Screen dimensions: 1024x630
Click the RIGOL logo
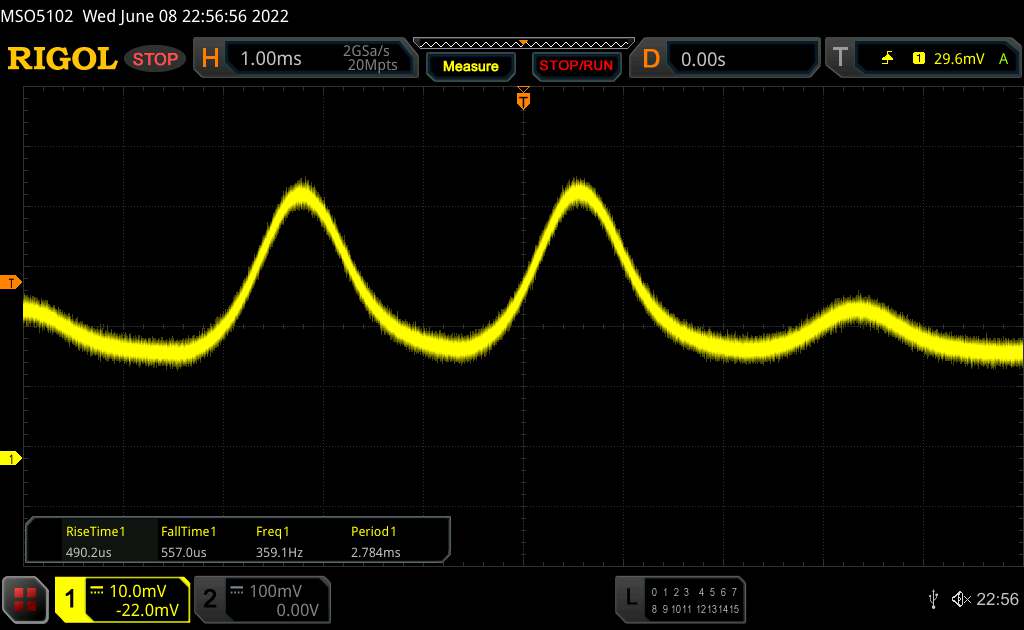[x=62, y=59]
